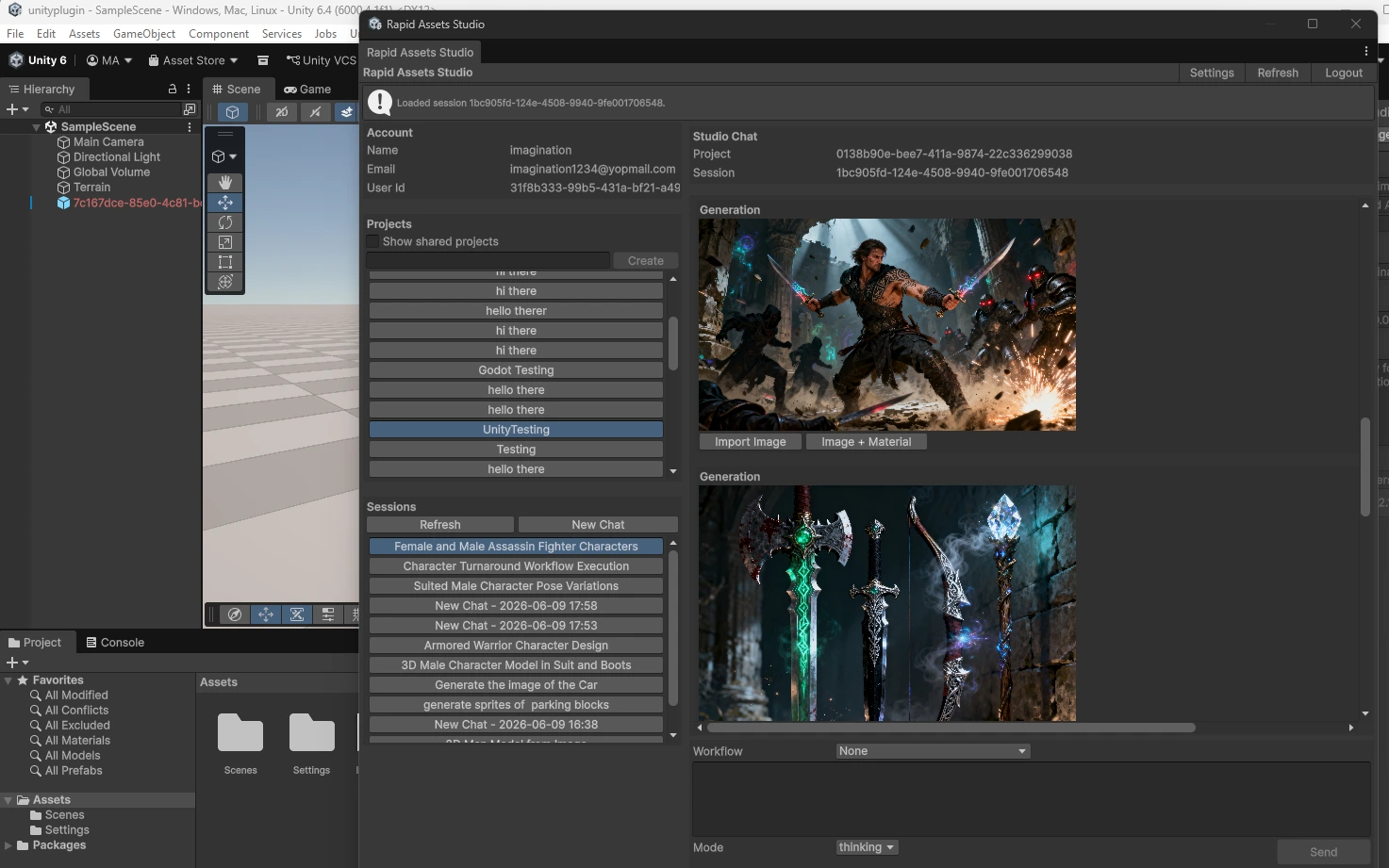This screenshot has height=868, width=1389.
Task: Open the Edit menu
Action: coord(46,34)
